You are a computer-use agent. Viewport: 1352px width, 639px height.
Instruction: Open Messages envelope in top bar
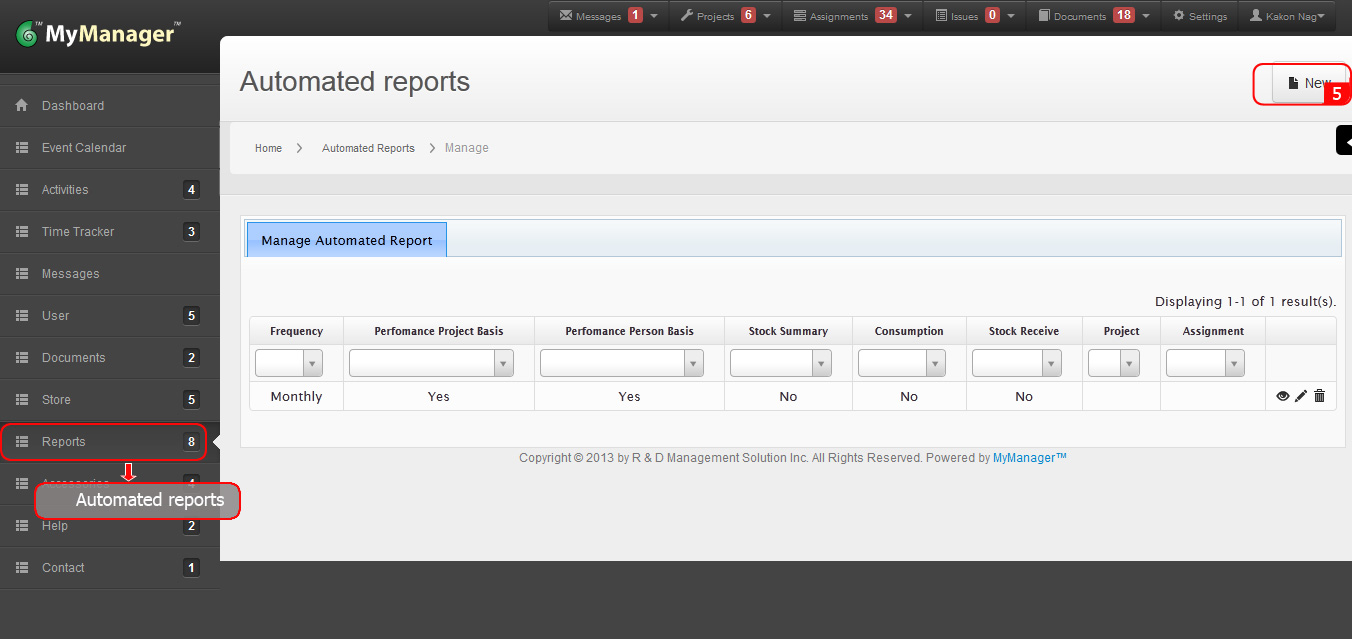pyautogui.click(x=567, y=16)
